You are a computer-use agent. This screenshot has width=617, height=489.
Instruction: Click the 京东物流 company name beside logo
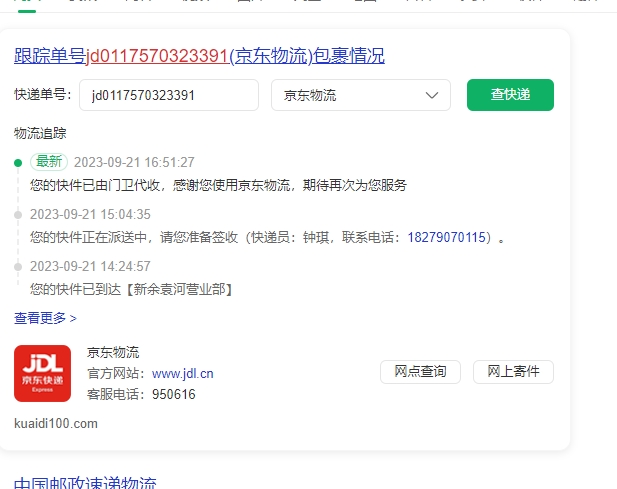coord(113,352)
